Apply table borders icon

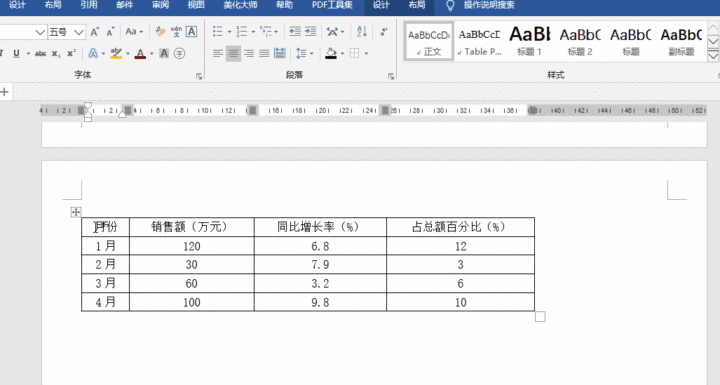click(354, 53)
